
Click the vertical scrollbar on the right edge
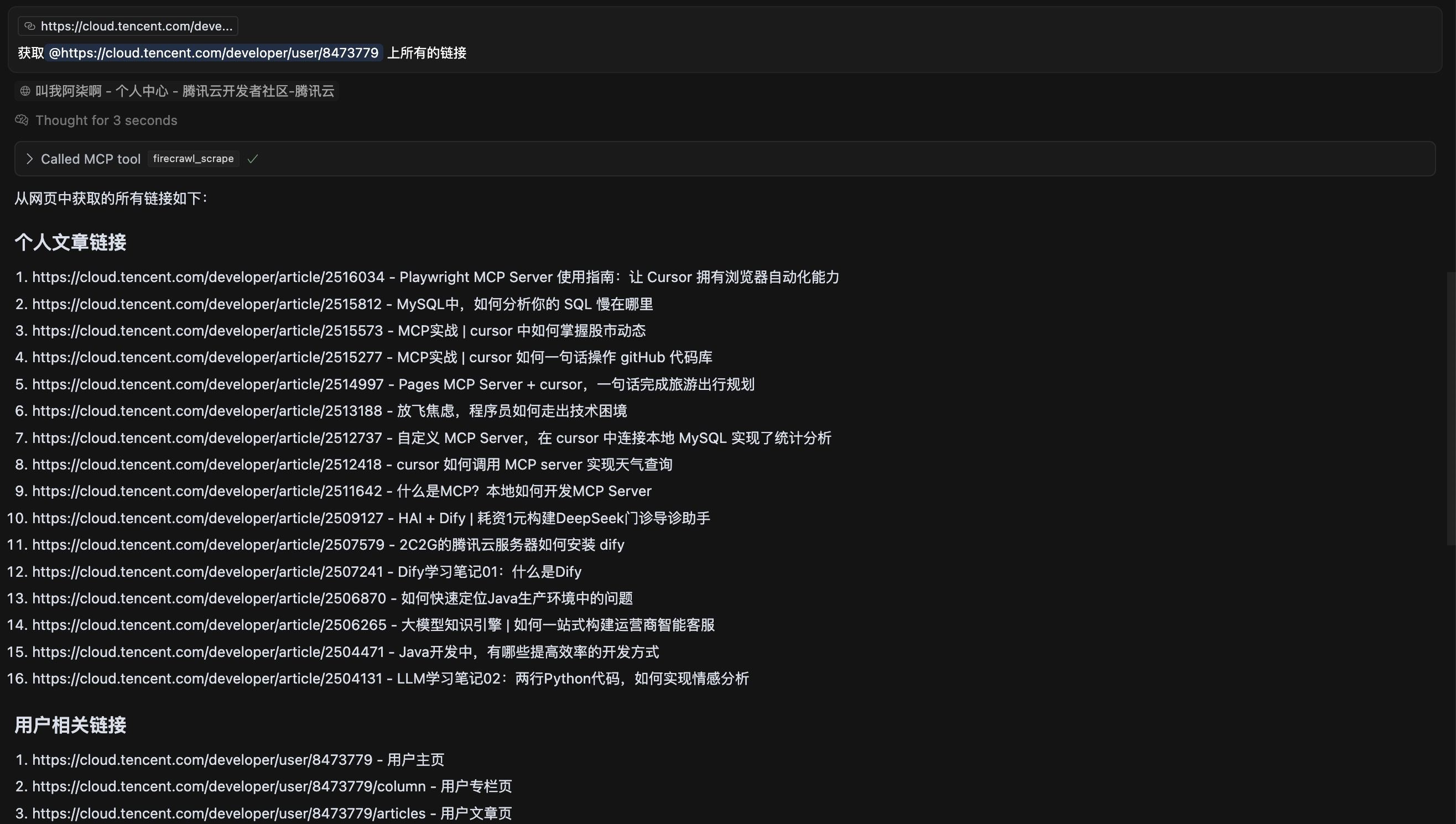click(x=1450, y=409)
